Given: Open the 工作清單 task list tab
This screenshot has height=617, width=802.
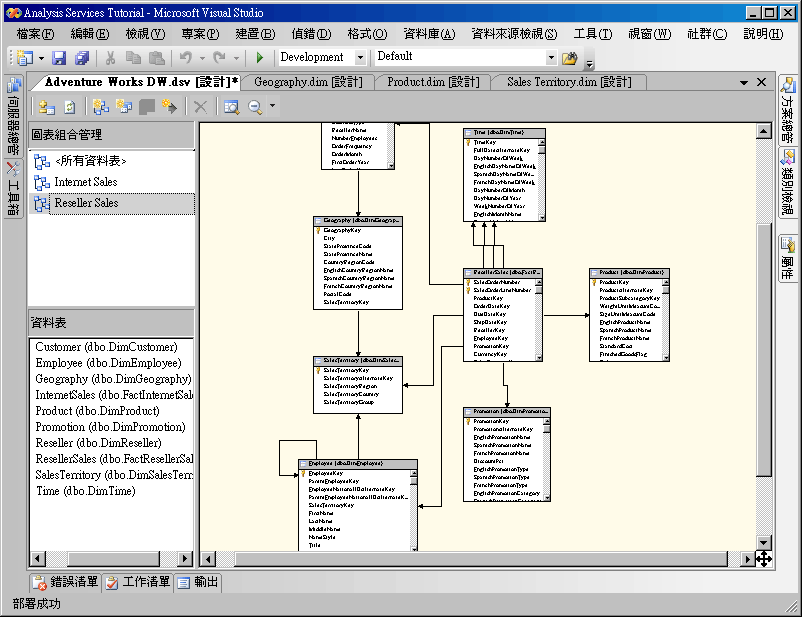Looking at the screenshot, I should coord(138,582).
